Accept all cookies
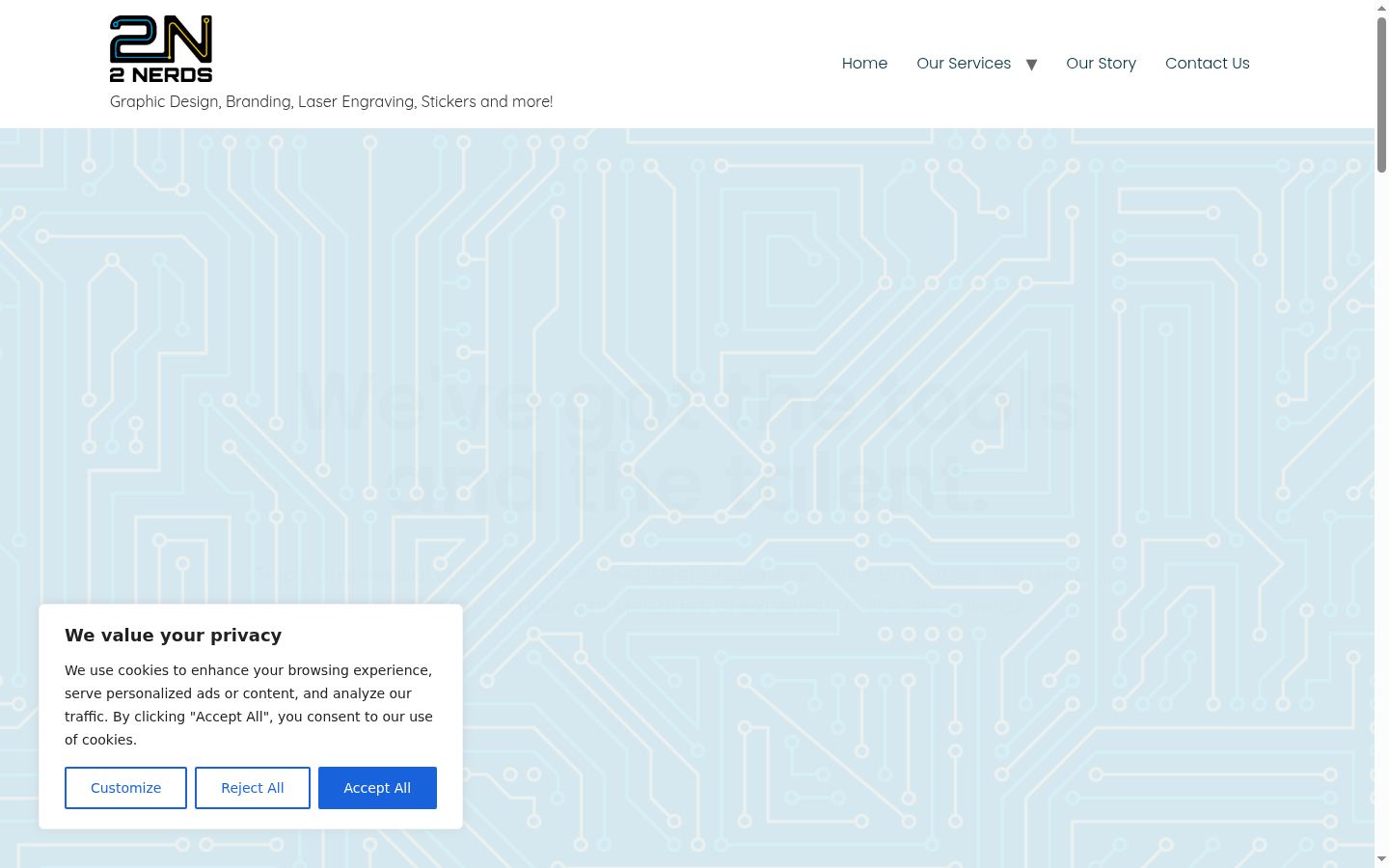This screenshot has width=1389, height=868. pos(377,788)
